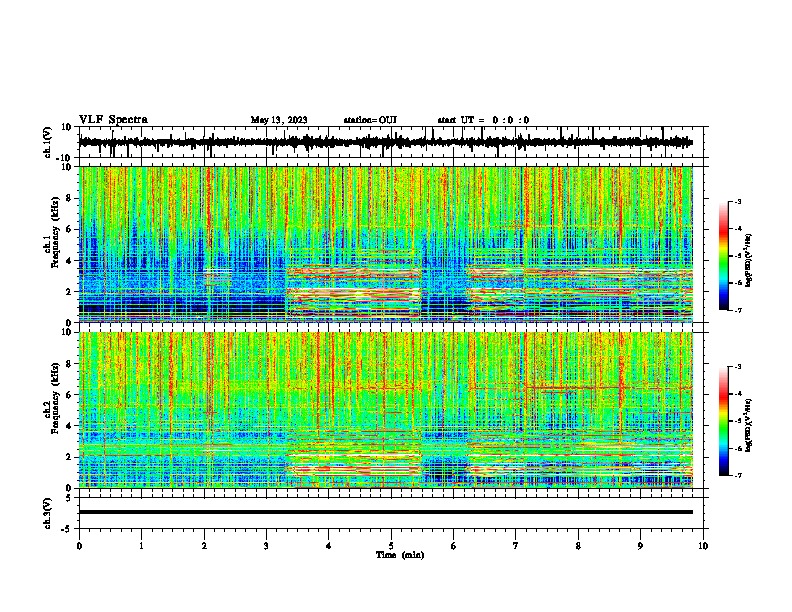Click the "-3" label on ch.2 color bar
This screenshot has height=612, width=792.
click(737, 367)
